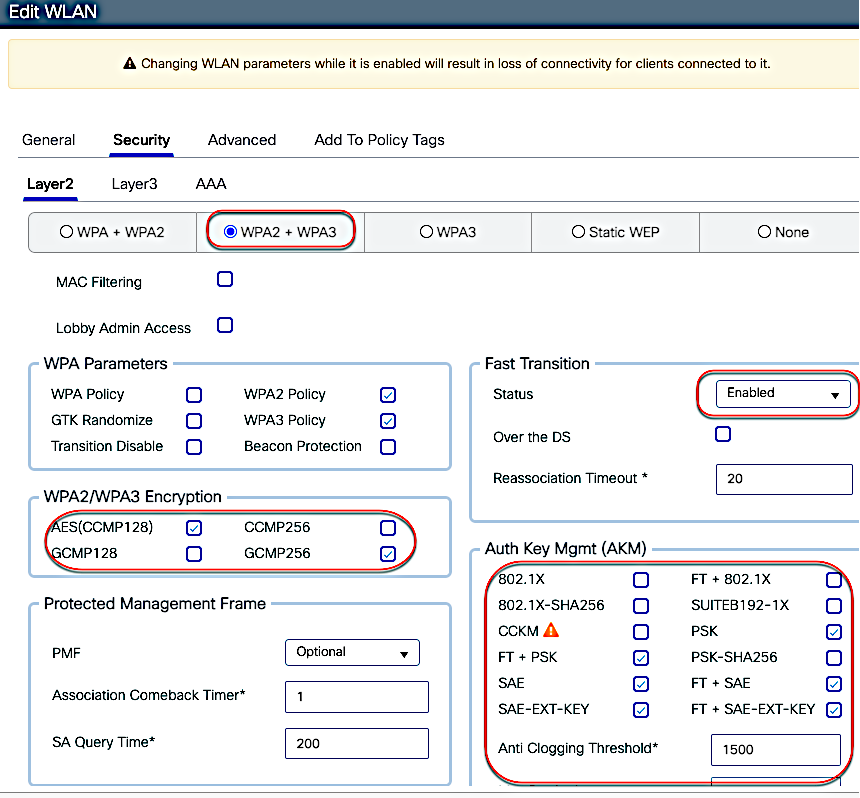Image resolution: width=860 pixels, height=798 pixels.
Task: Disable GCMP256 encryption
Action: coord(388,553)
